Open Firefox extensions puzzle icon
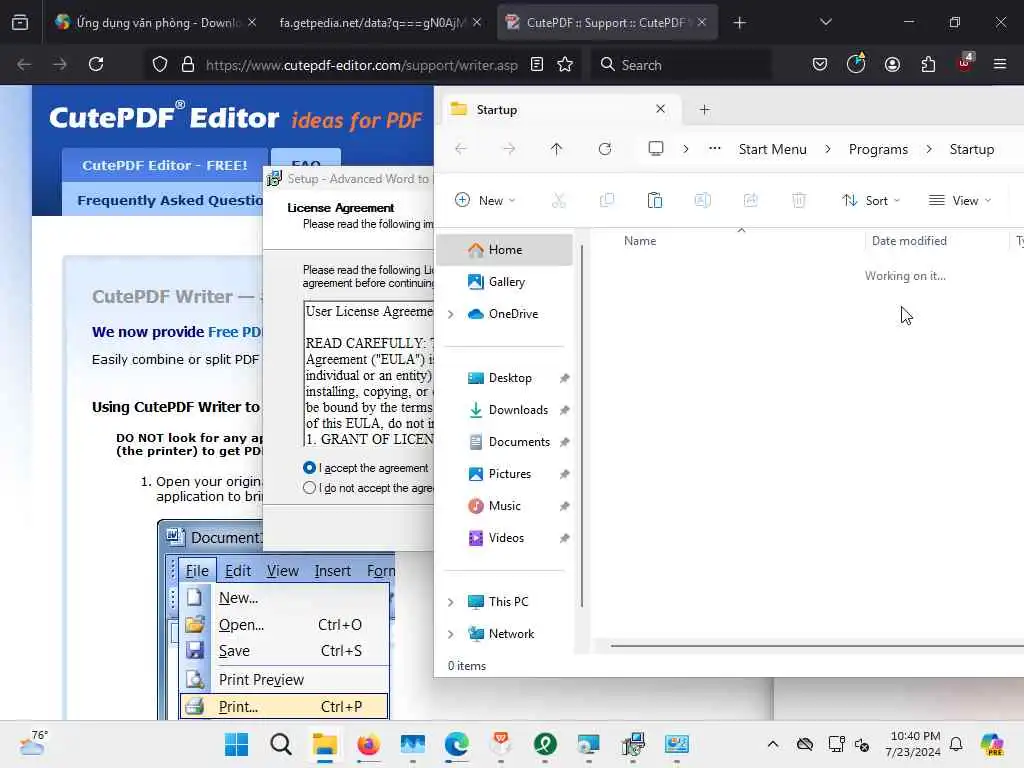The width and height of the screenshot is (1024, 768). click(x=928, y=64)
